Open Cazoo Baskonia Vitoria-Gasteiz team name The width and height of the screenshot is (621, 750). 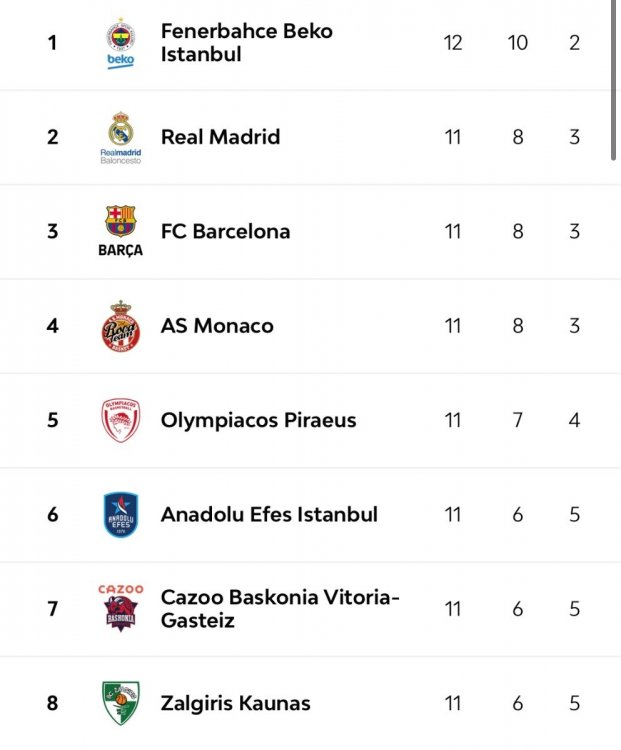coord(279,608)
